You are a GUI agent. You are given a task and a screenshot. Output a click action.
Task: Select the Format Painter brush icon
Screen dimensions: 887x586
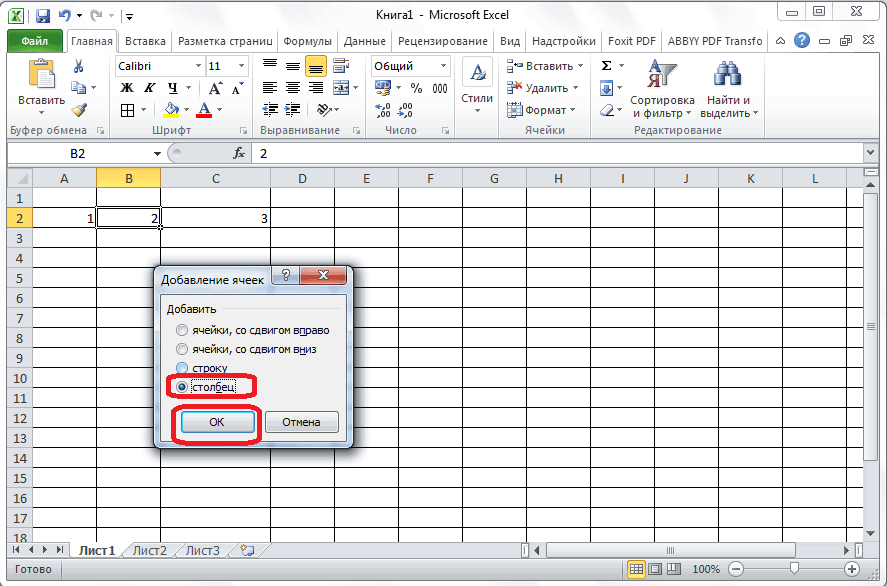click(79, 110)
